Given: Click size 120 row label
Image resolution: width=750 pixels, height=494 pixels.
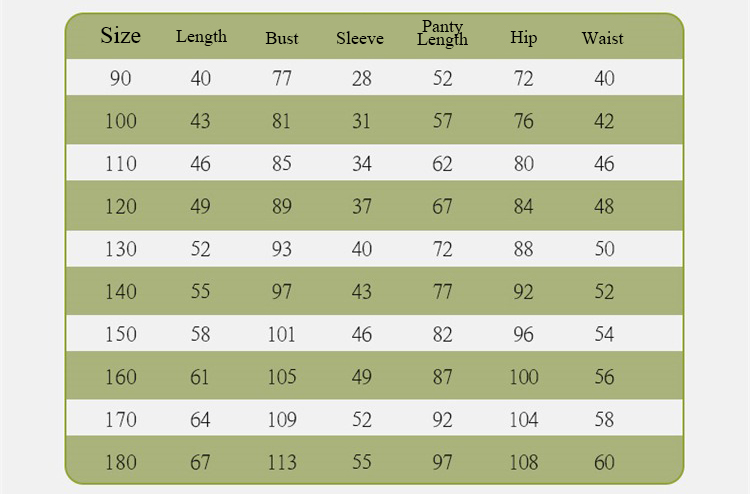Looking at the screenshot, I should click(121, 207).
